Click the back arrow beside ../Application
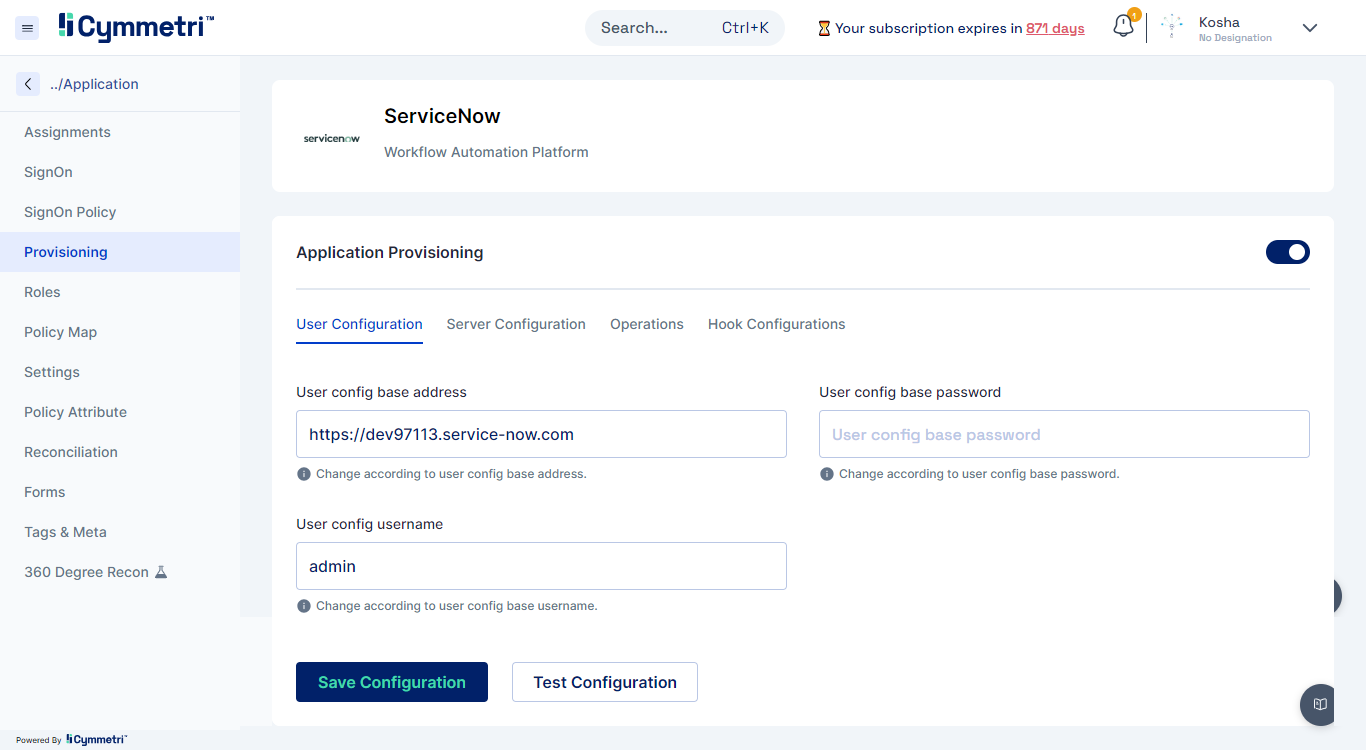 coord(28,84)
